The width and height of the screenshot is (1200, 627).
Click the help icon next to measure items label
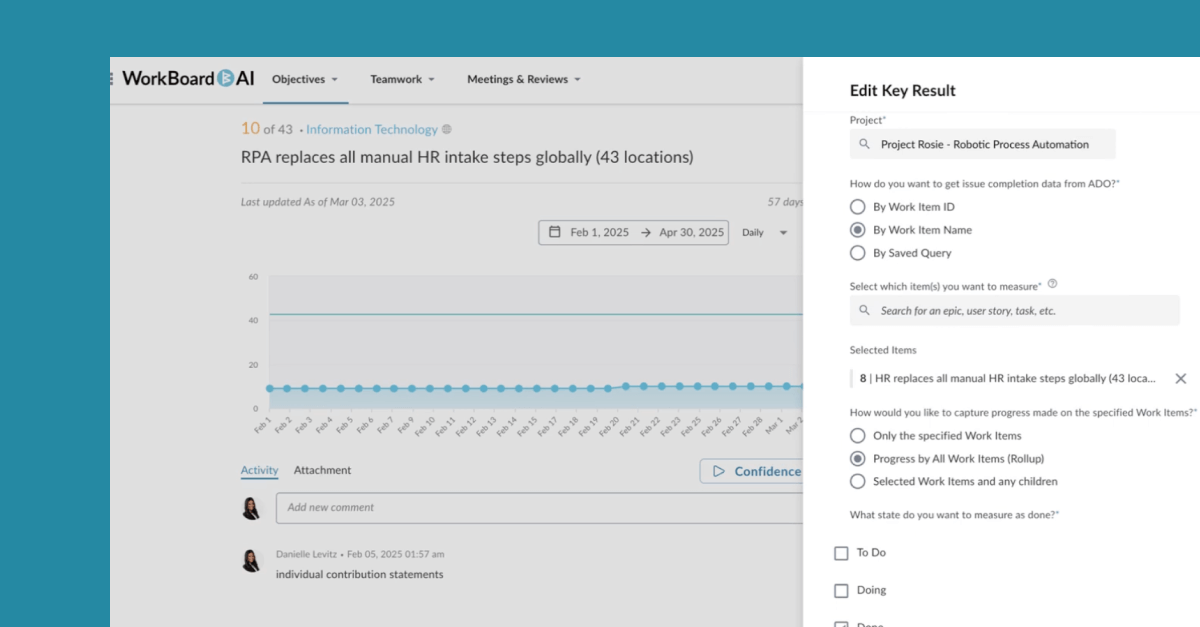click(x=1051, y=283)
